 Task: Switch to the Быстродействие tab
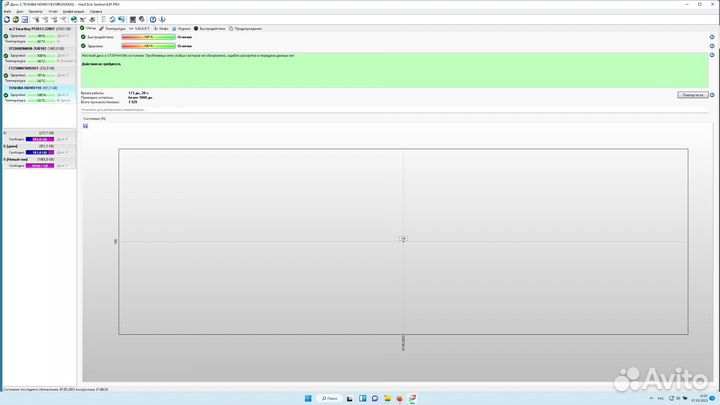209,28
